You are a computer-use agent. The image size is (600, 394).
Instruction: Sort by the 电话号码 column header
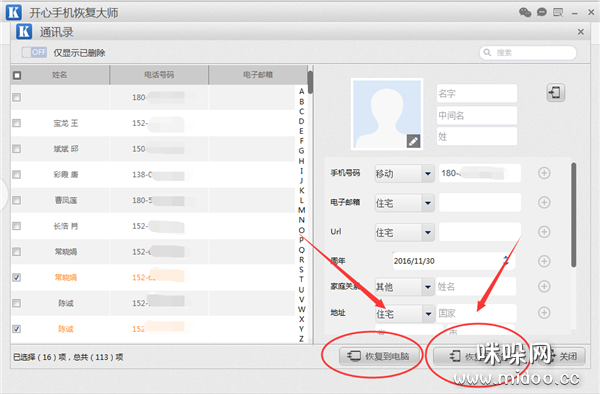click(x=159, y=75)
